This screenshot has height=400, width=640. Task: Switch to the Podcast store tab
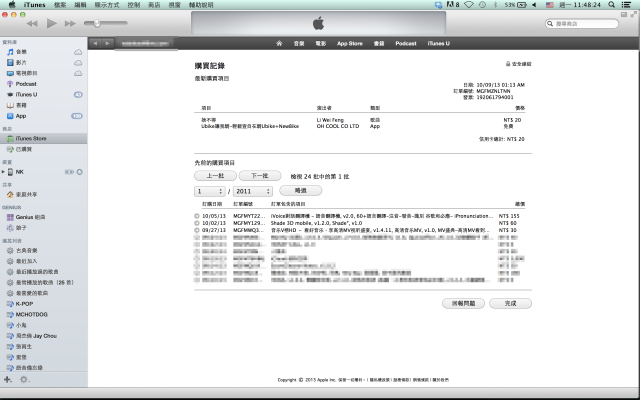click(x=406, y=43)
